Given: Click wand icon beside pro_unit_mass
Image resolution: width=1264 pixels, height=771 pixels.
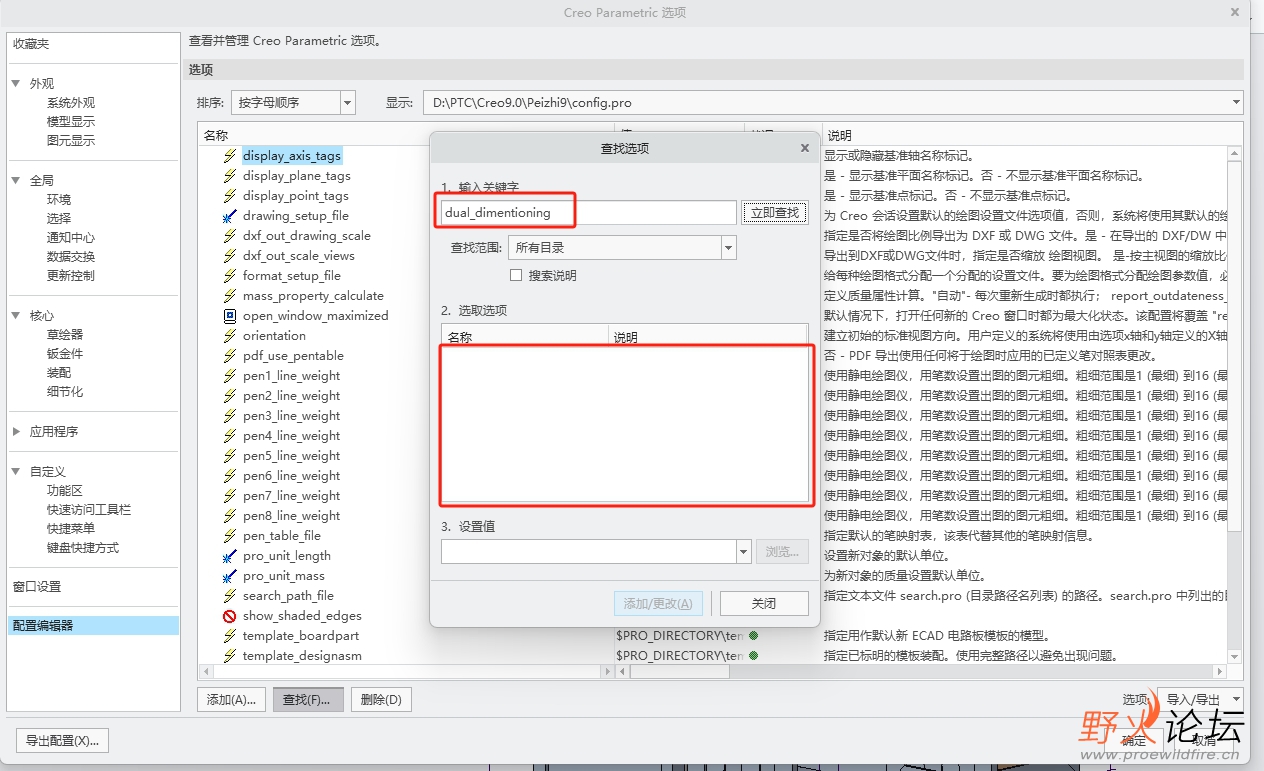Looking at the screenshot, I should click(x=230, y=576).
